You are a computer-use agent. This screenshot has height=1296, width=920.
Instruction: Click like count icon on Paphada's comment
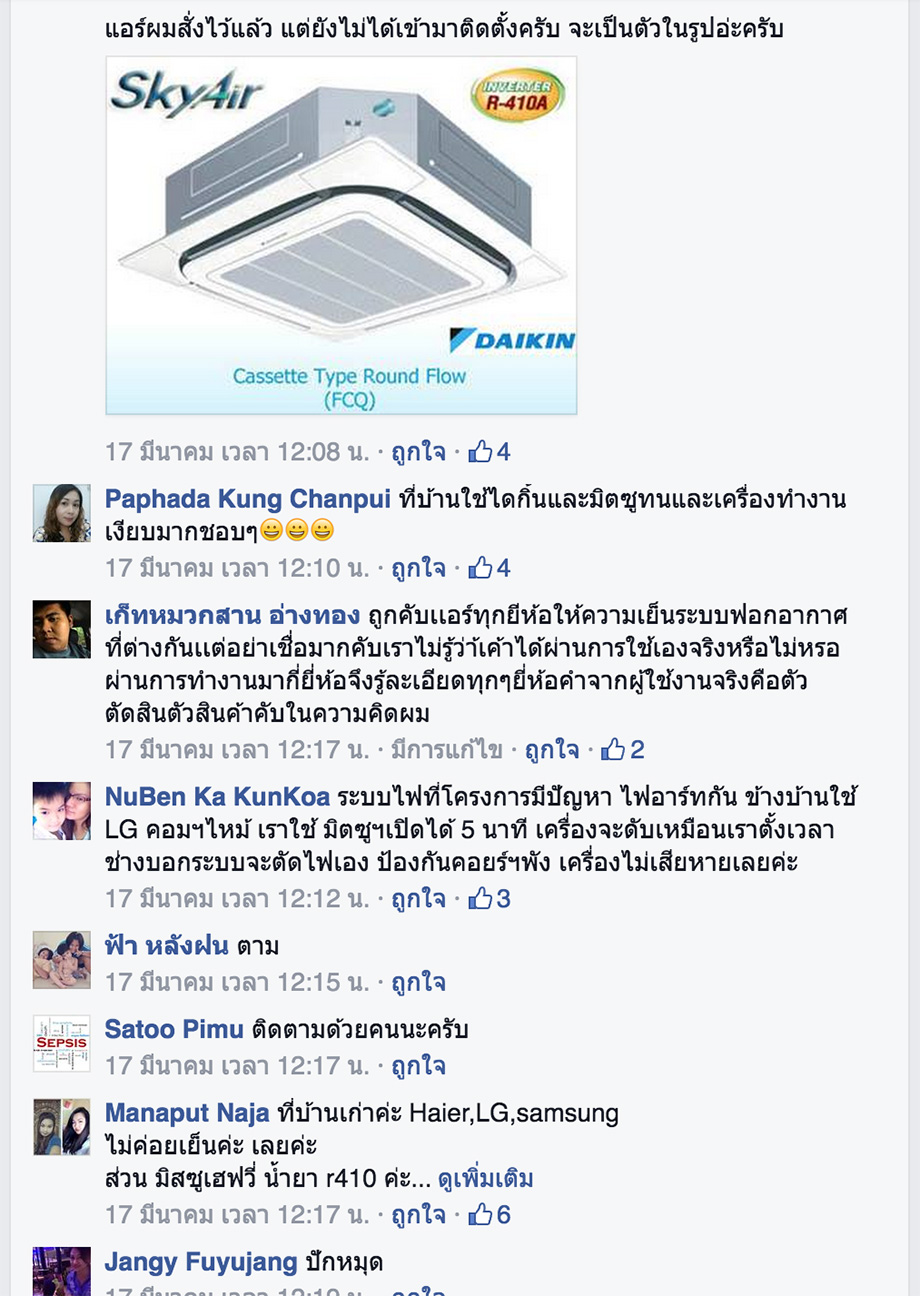[x=489, y=569]
